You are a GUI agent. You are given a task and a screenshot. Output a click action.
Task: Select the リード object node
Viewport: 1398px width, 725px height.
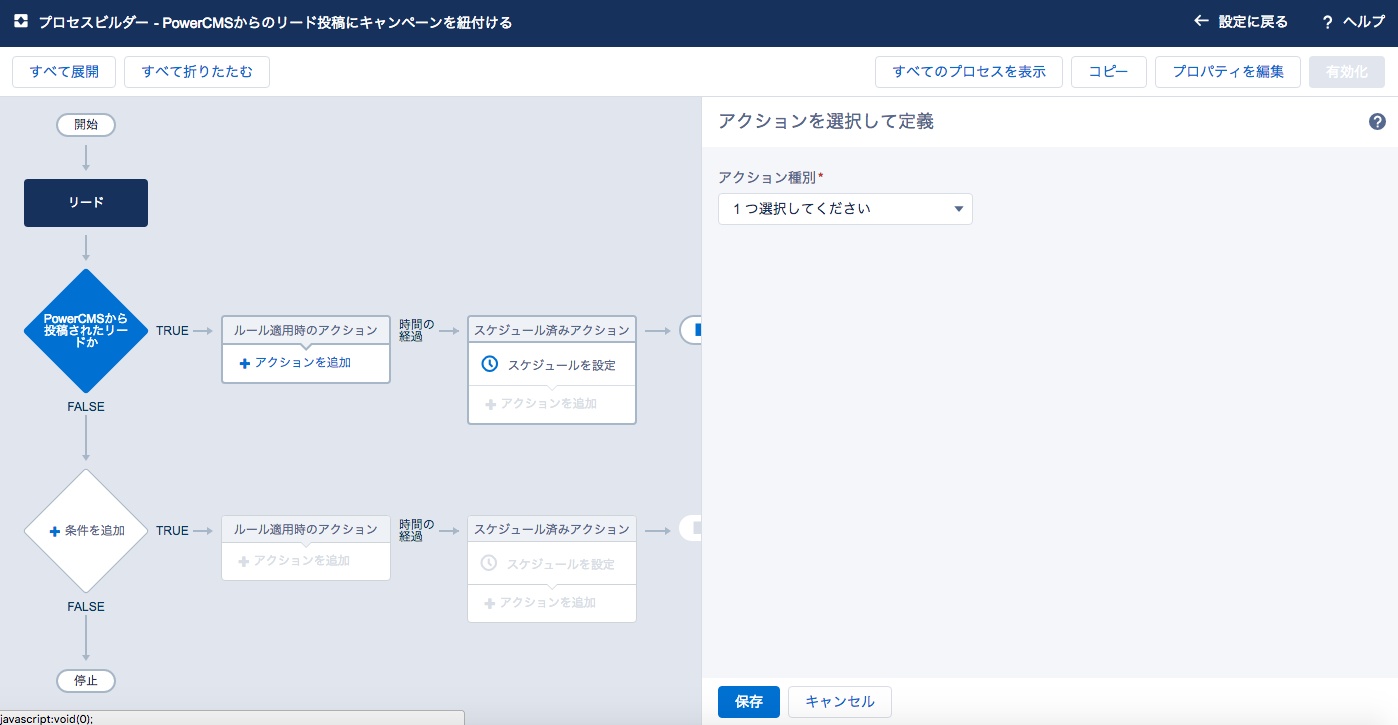point(86,203)
